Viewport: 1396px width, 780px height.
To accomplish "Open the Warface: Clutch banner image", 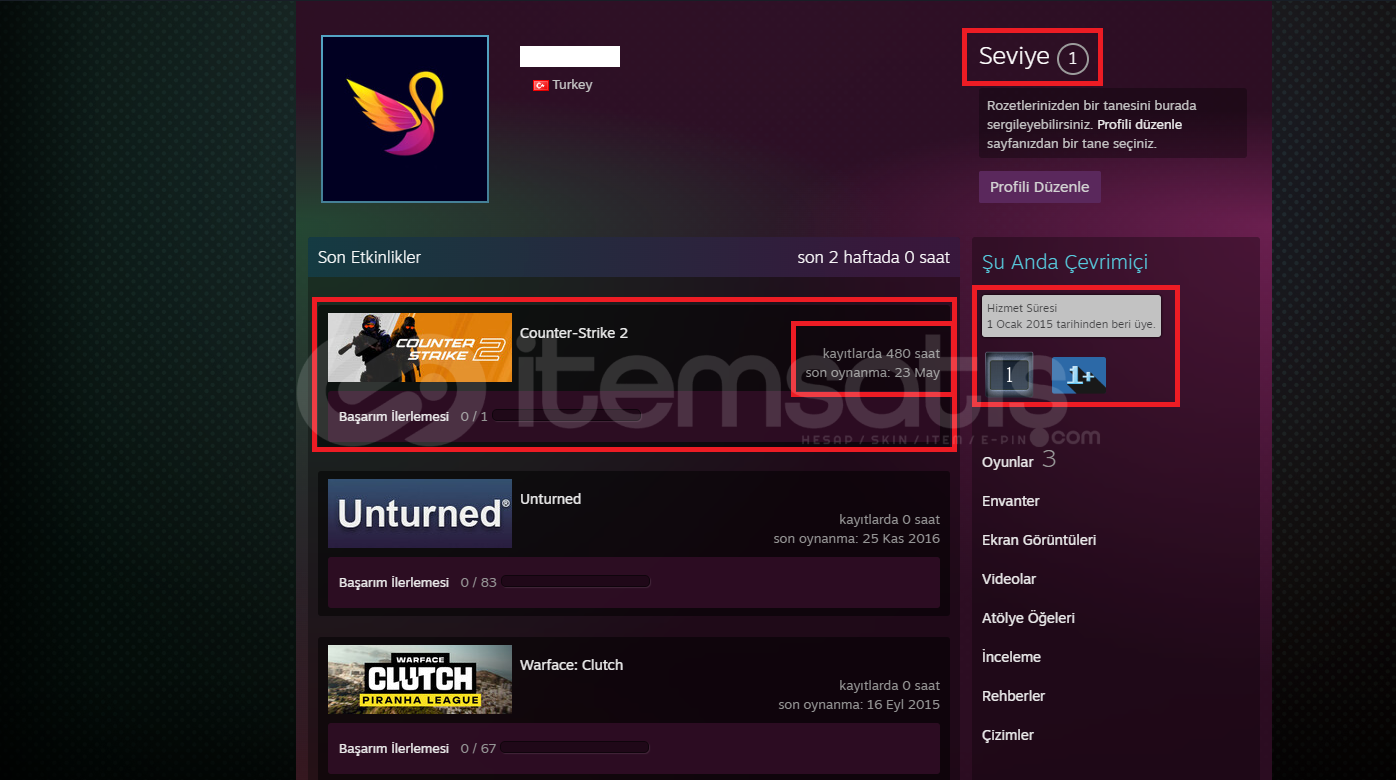I will coord(420,680).
